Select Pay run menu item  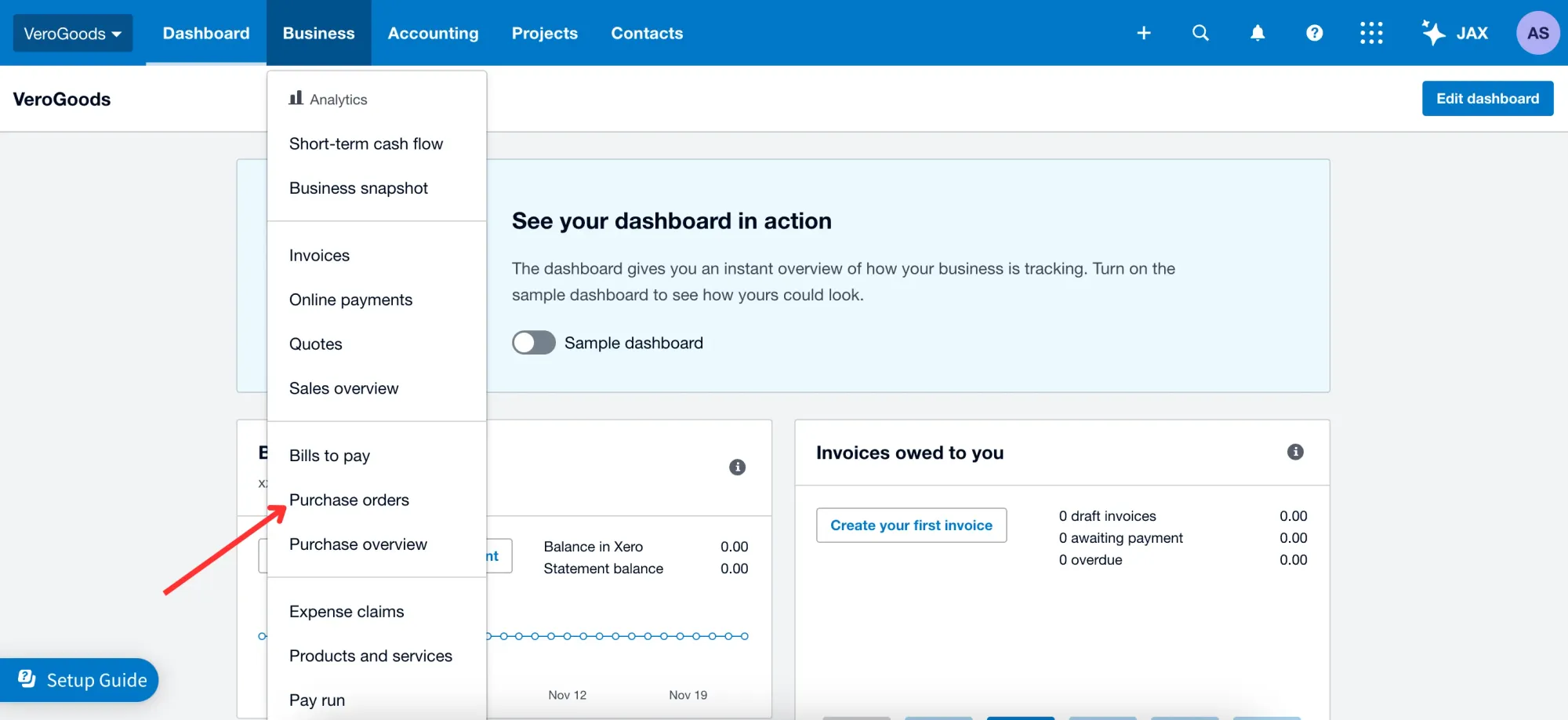(376, 700)
